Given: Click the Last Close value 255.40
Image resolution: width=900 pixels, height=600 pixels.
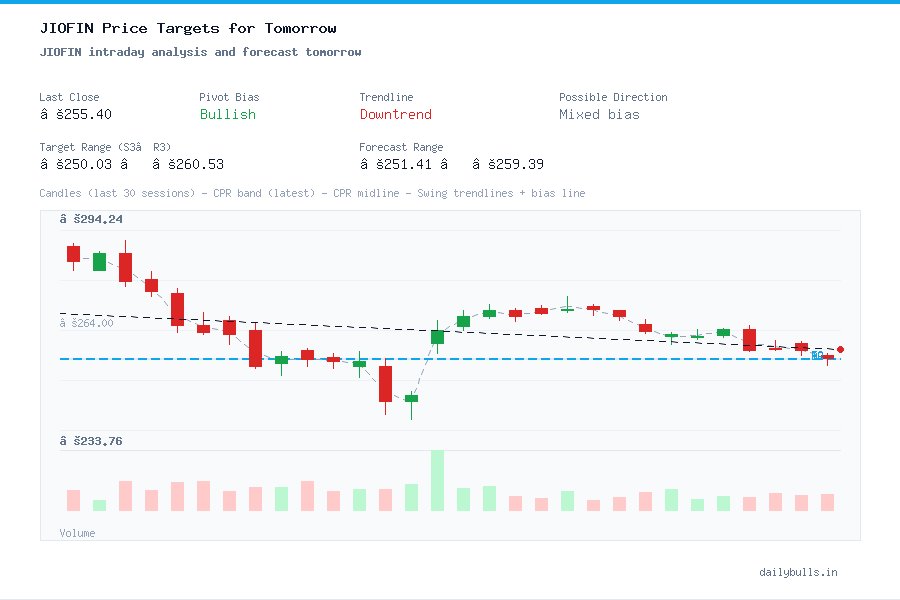Looking at the screenshot, I should 77,115.
